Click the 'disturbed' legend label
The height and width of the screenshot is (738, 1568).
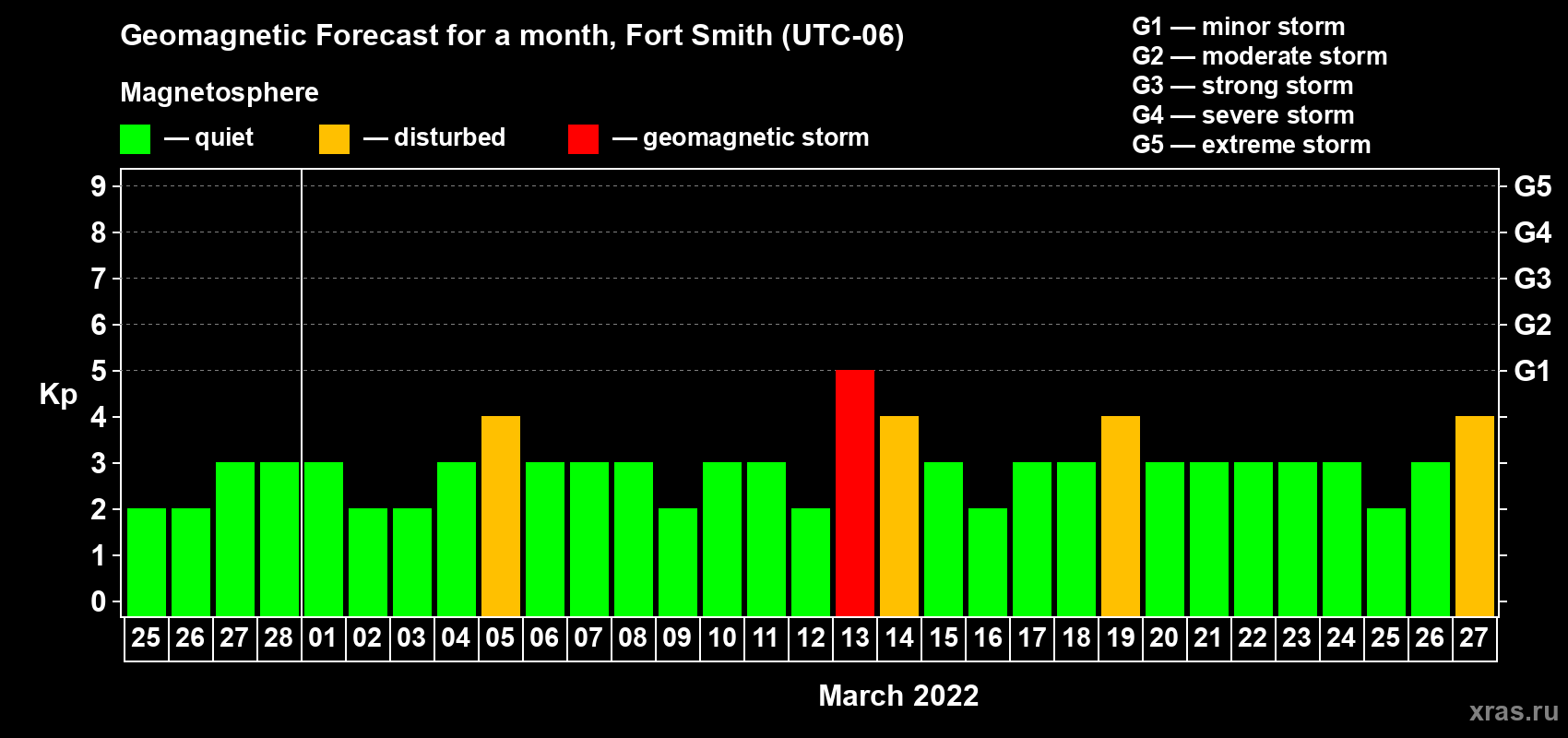pyautogui.click(x=449, y=137)
